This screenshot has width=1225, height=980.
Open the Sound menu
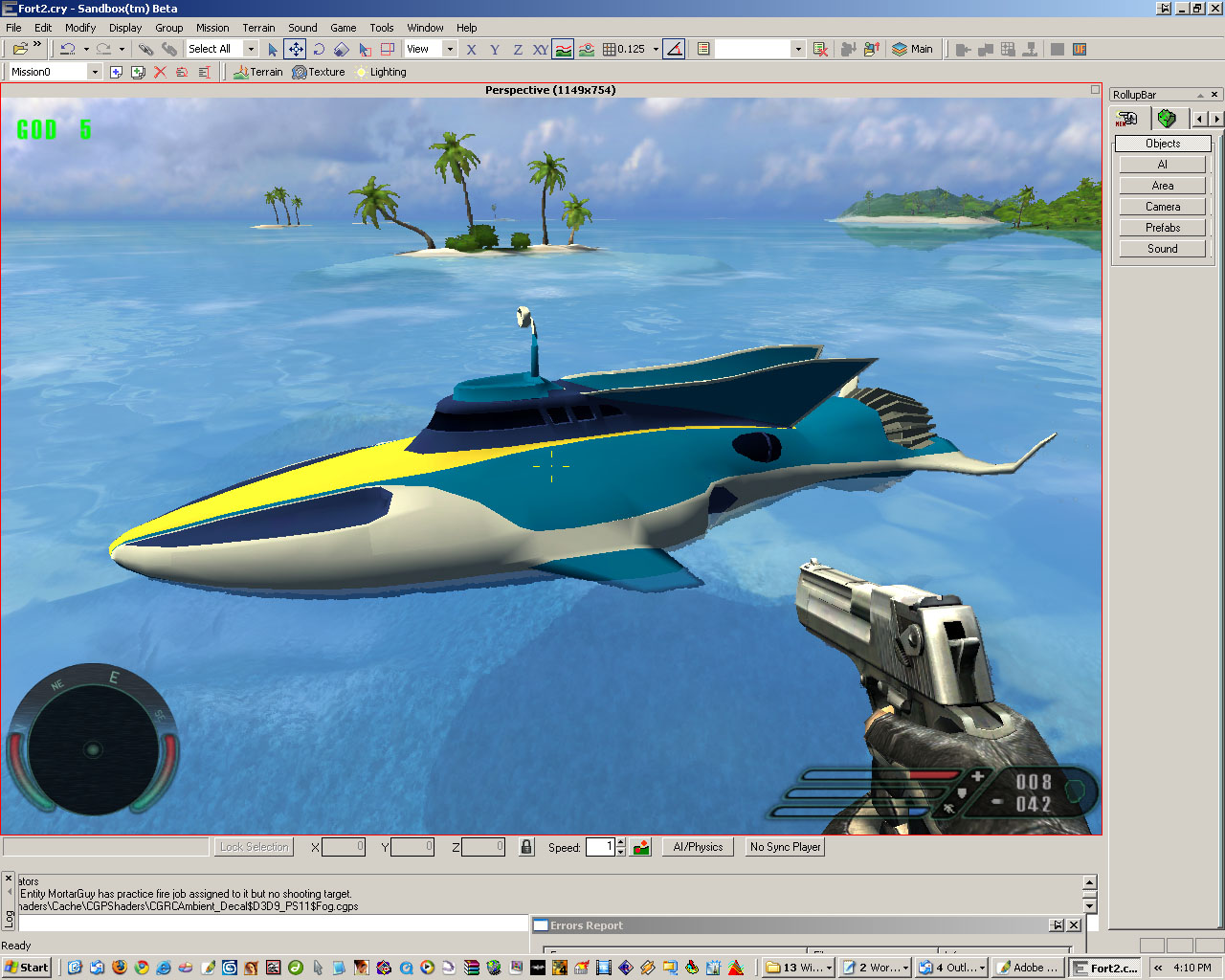(x=302, y=28)
